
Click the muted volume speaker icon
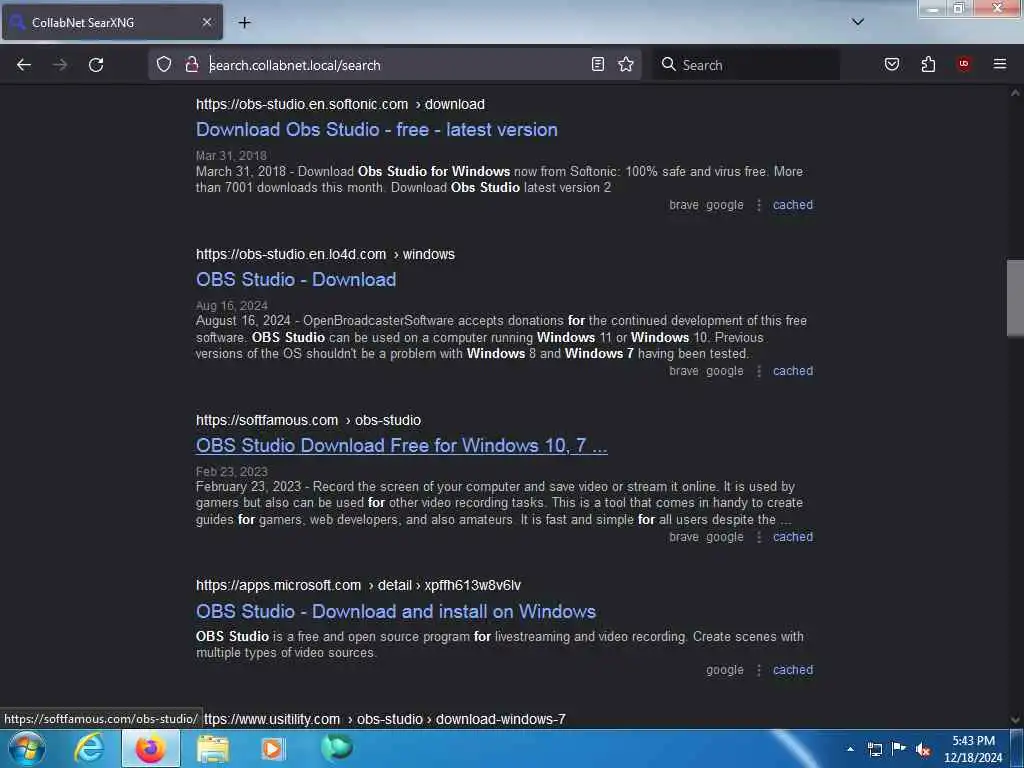coord(923,749)
